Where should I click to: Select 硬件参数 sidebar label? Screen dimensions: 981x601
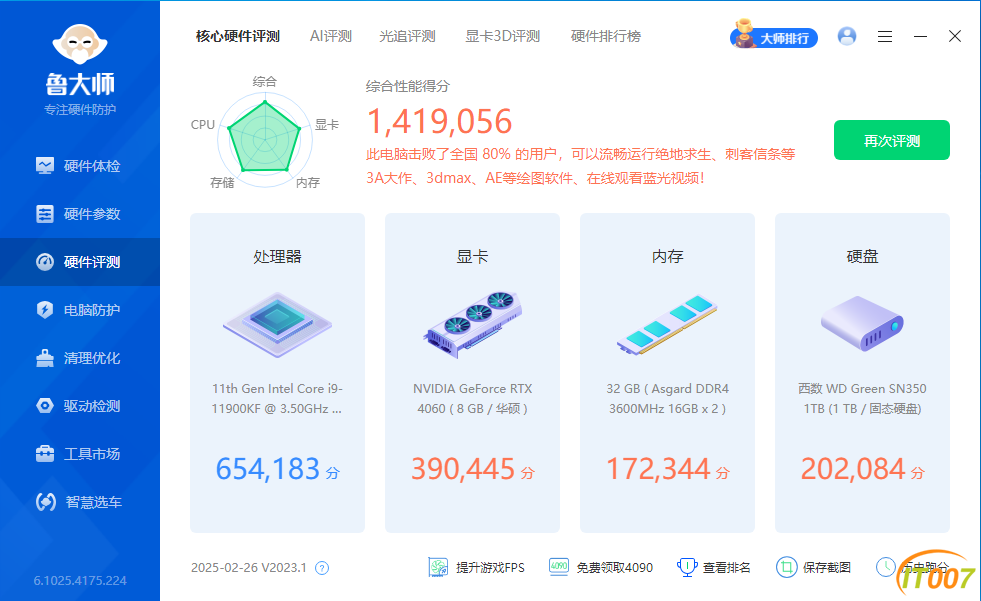tap(92, 215)
